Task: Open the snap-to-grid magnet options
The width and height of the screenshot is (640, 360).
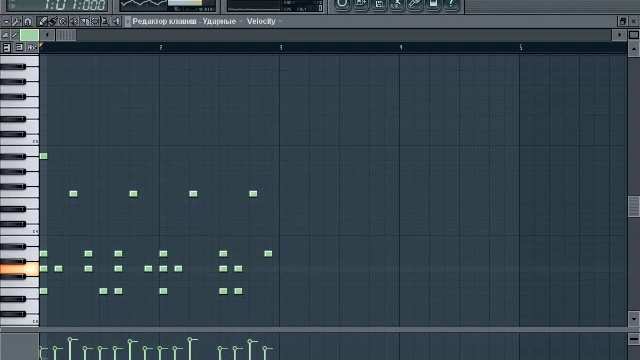Action: (28, 21)
